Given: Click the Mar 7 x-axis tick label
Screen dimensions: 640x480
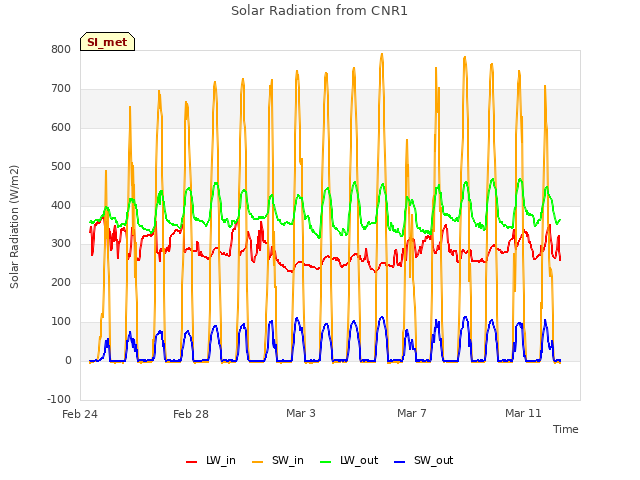Looking at the screenshot, I should tap(411, 413).
